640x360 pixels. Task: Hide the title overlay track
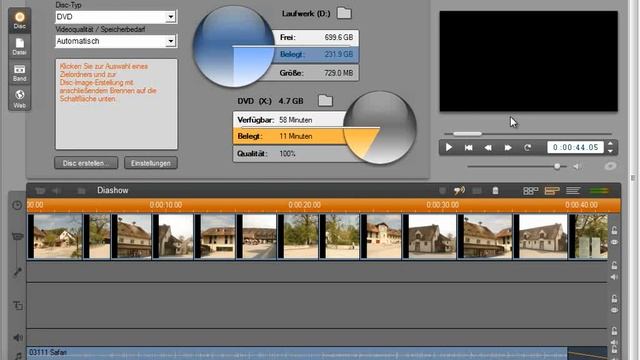coord(614,310)
